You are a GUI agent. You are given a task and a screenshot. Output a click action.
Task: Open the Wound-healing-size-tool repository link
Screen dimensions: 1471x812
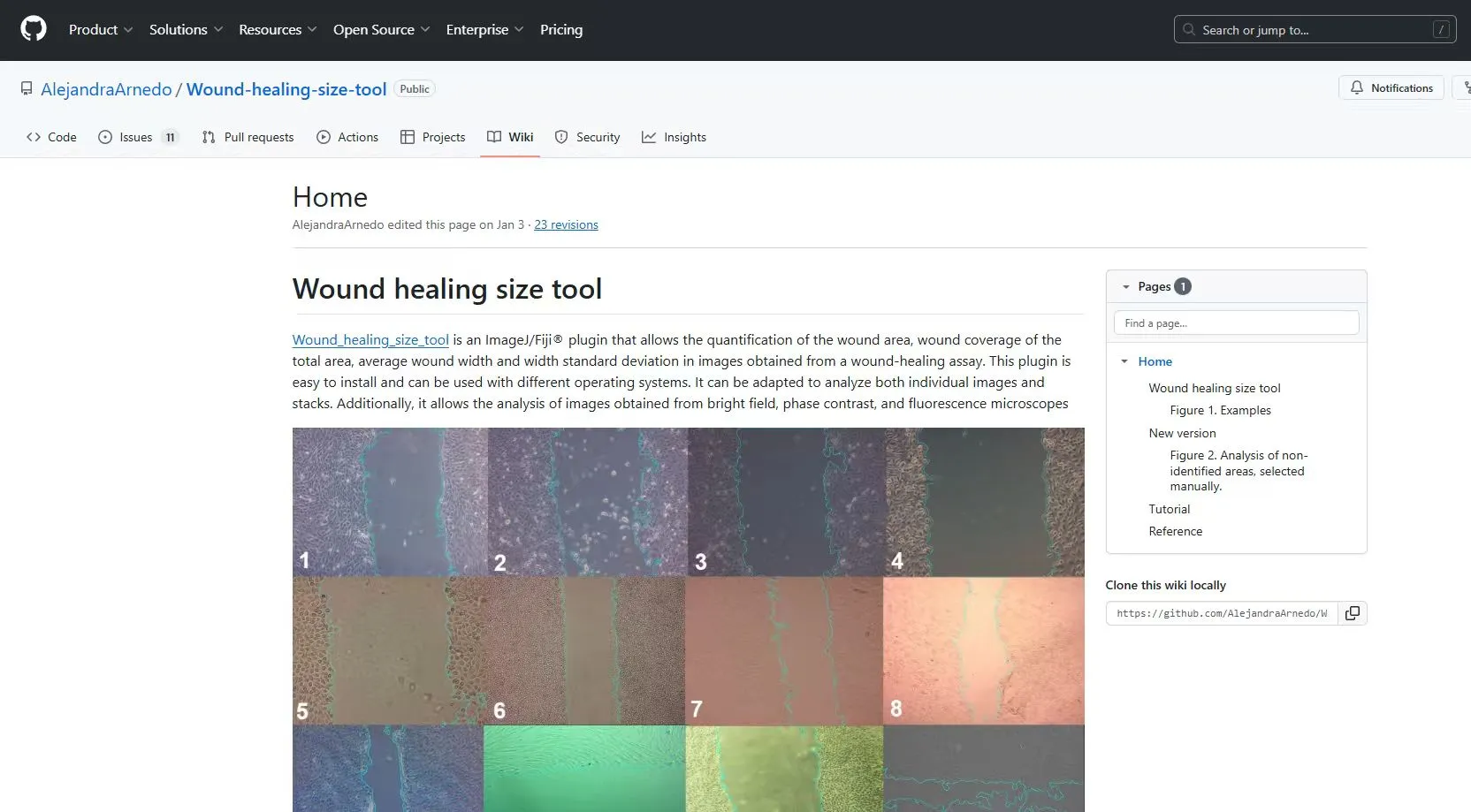pos(286,89)
